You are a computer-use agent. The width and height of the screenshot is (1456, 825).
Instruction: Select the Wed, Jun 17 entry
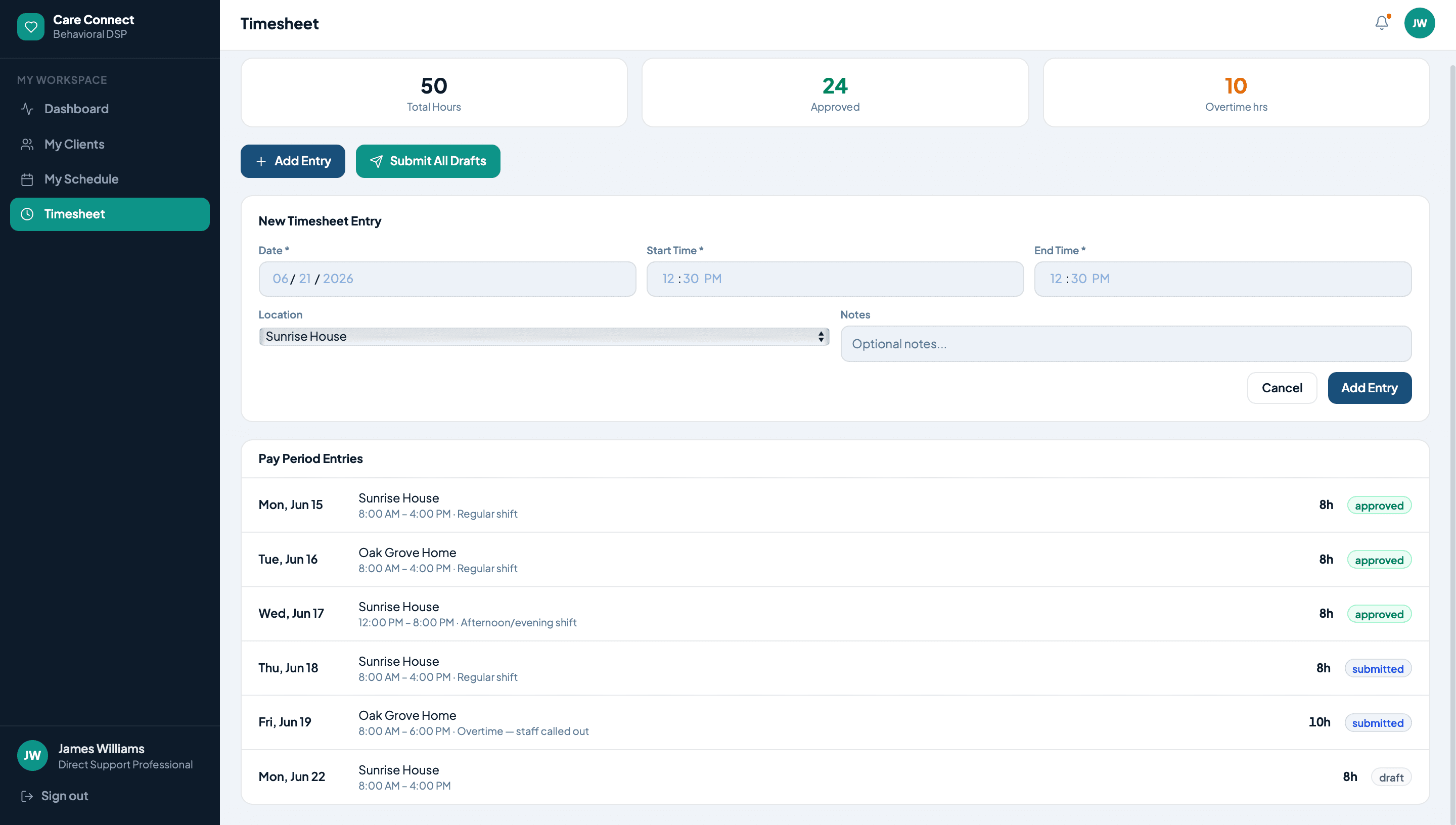[835, 614]
